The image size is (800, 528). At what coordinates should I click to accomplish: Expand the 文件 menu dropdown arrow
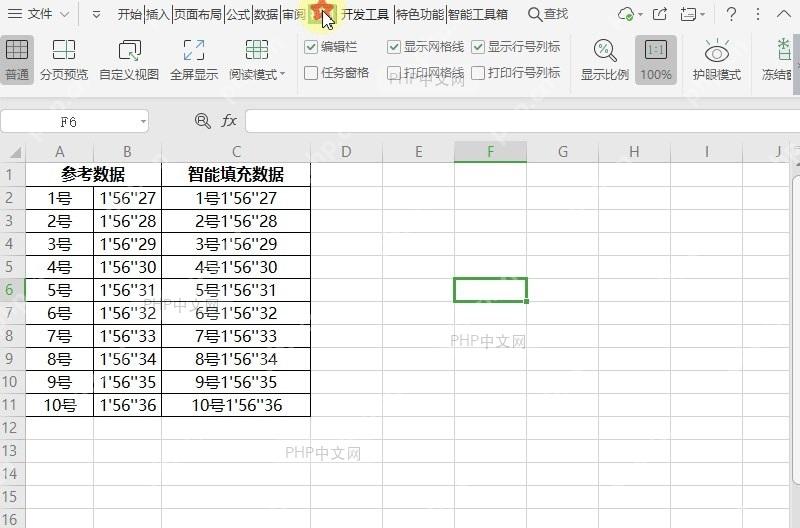pos(64,14)
